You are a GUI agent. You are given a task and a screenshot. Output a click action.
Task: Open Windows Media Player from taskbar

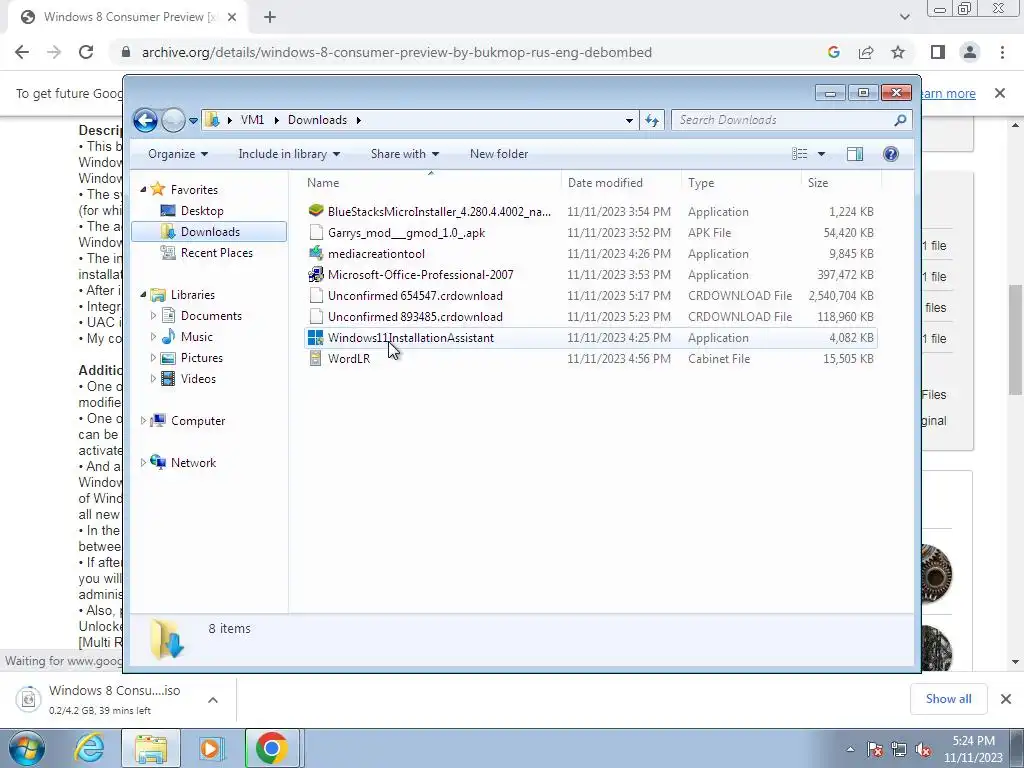click(x=211, y=748)
